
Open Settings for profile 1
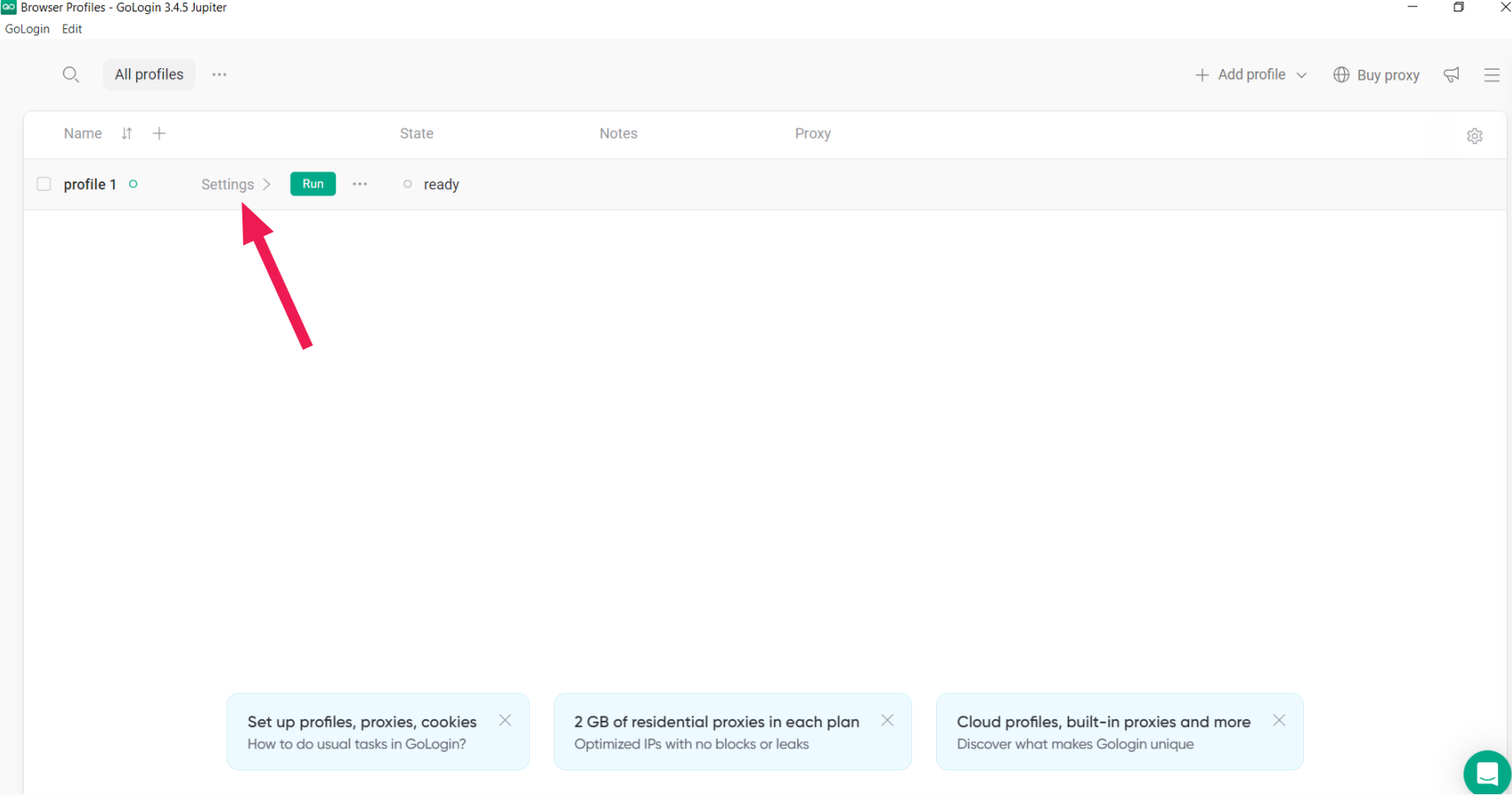click(235, 184)
